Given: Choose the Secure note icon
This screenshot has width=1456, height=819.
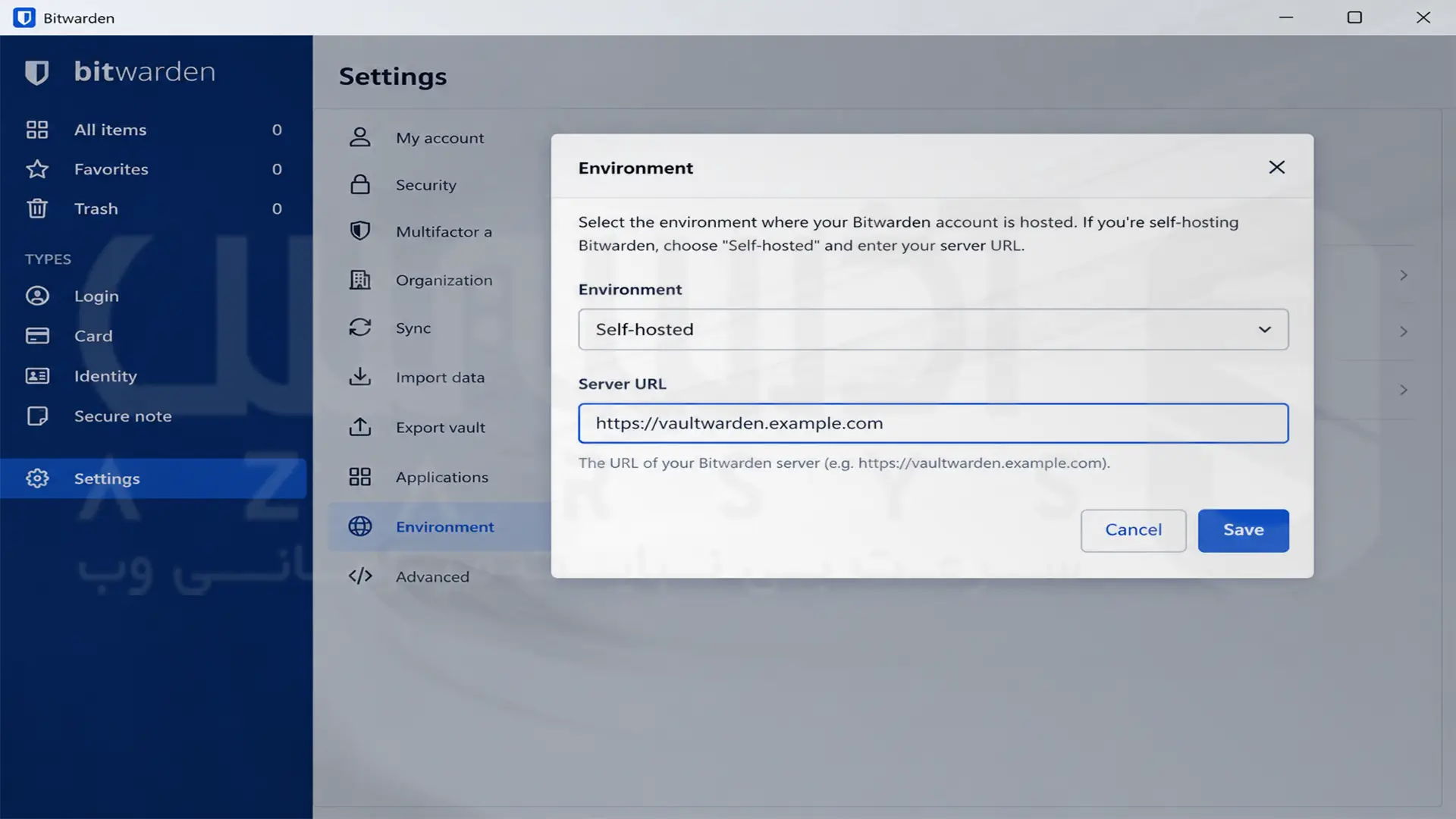Looking at the screenshot, I should (x=37, y=416).
